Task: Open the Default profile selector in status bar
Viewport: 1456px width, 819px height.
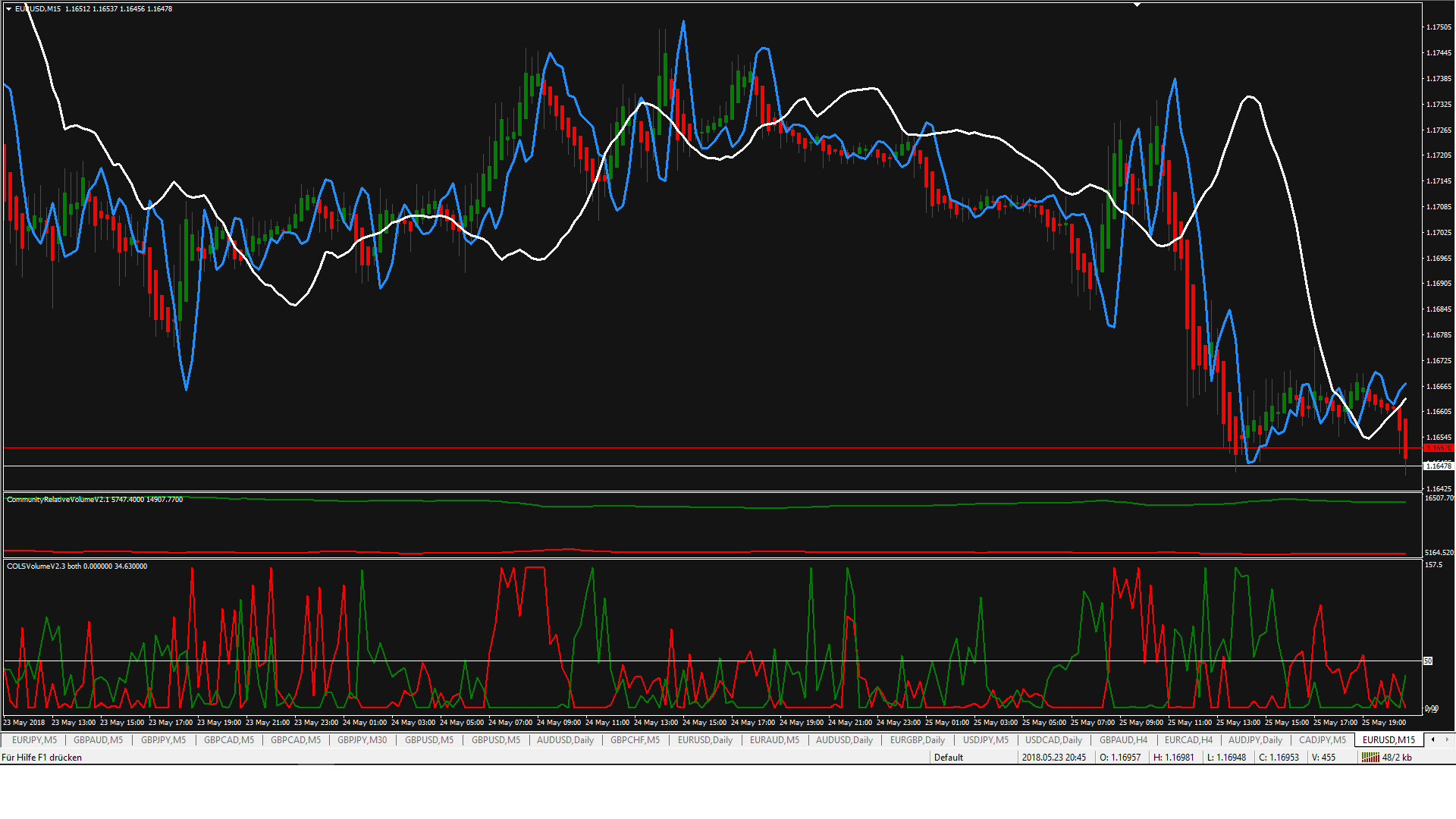Action: click(x=948, y=758)
